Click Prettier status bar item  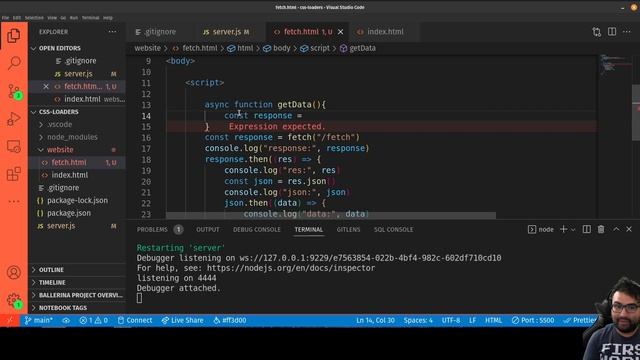coord(580,320)
